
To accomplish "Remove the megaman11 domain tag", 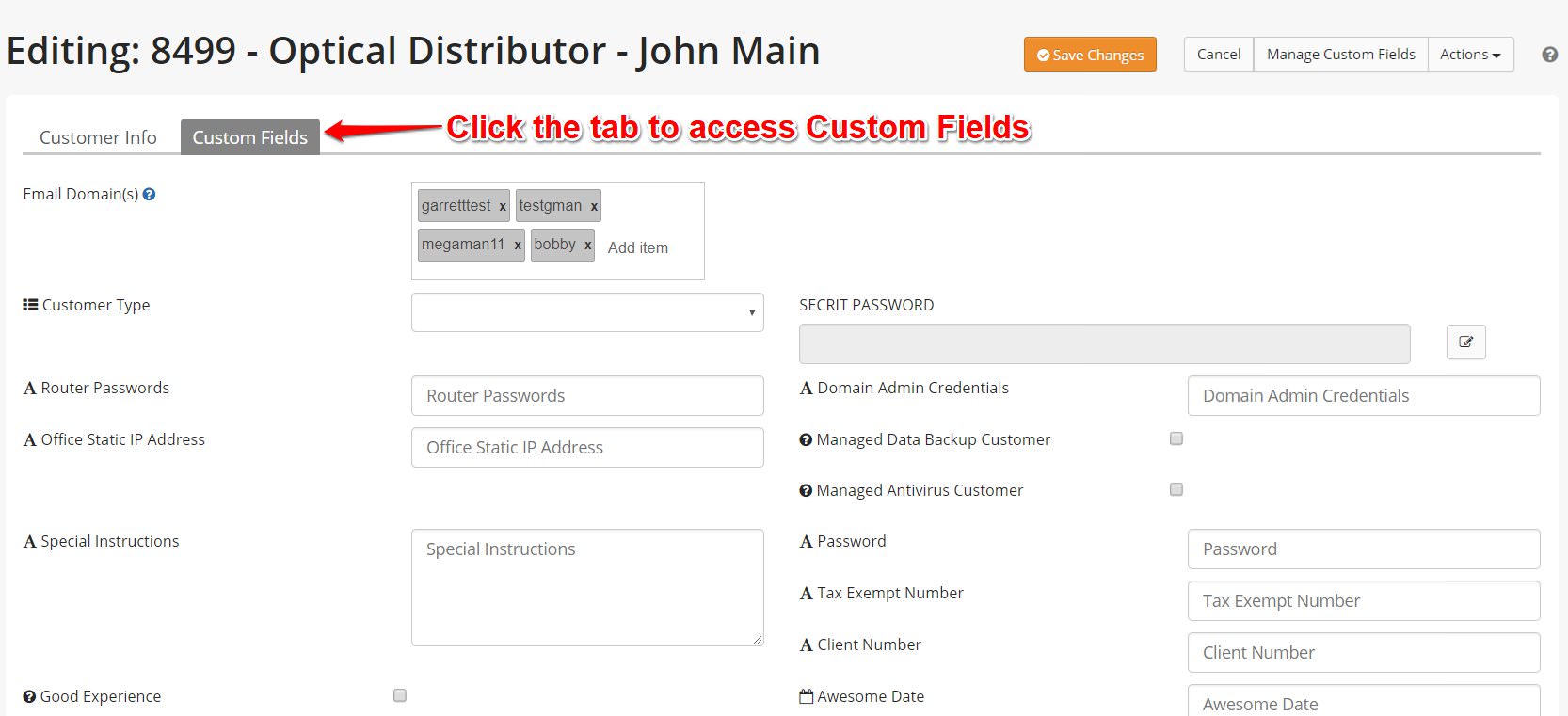I will tap(518, 245).
